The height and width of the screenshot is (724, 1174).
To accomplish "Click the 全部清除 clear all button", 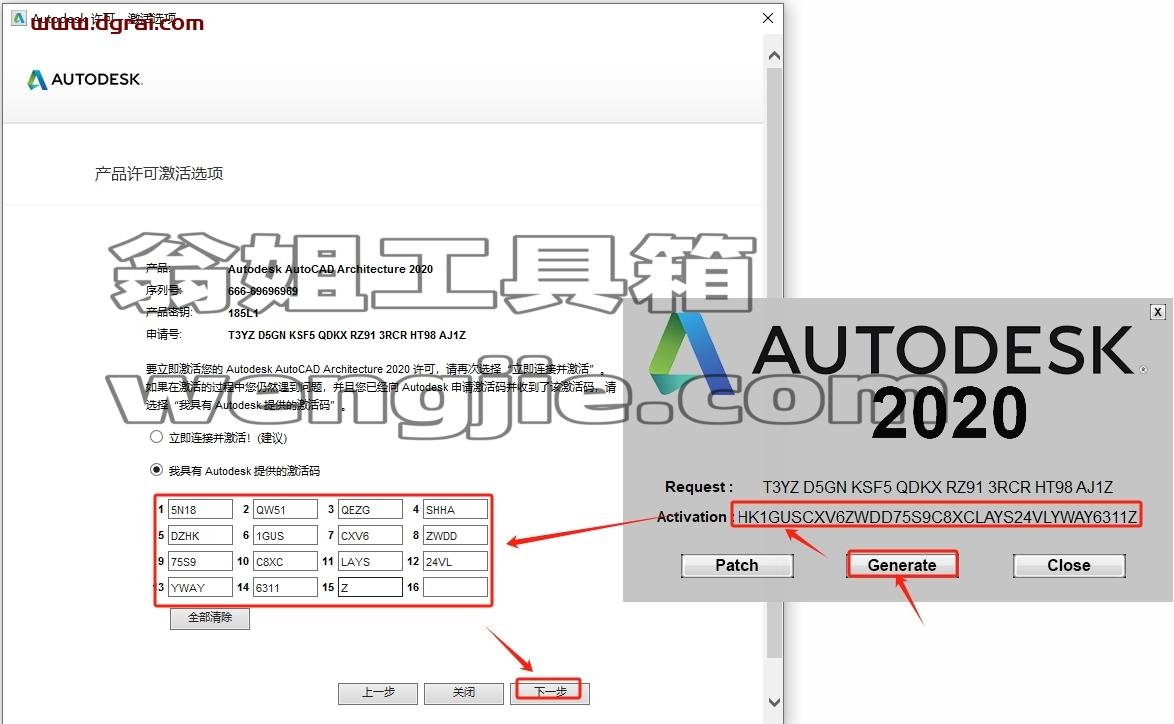I will click(x=210, y=618).
